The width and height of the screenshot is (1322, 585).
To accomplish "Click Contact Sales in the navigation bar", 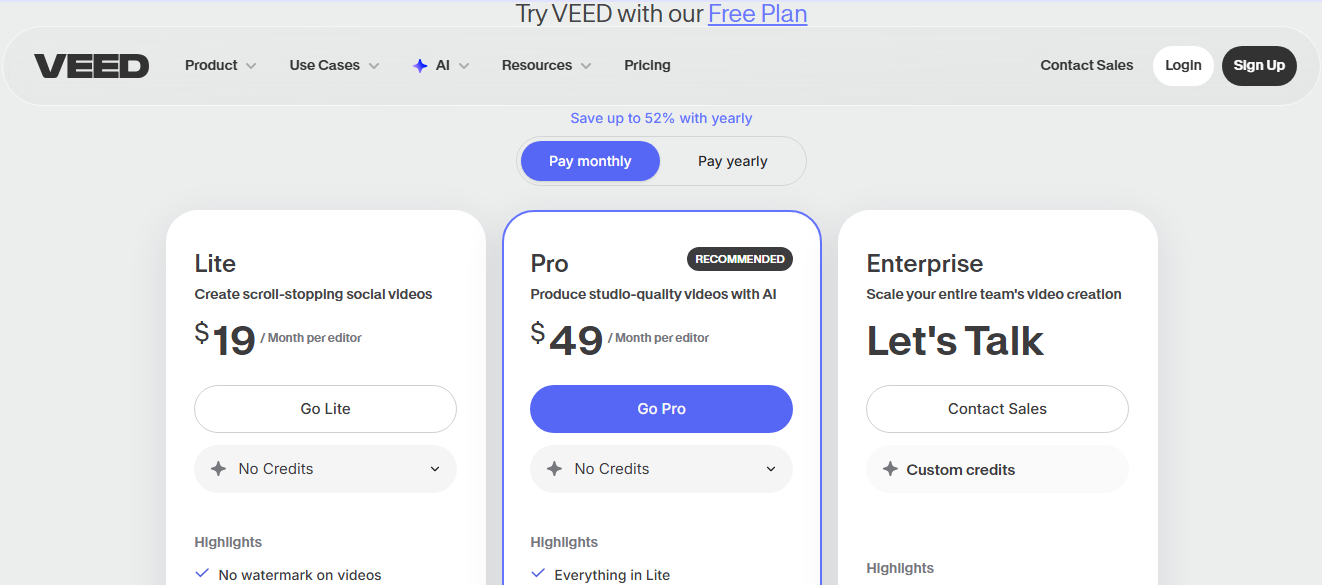I will [1086, 66].
